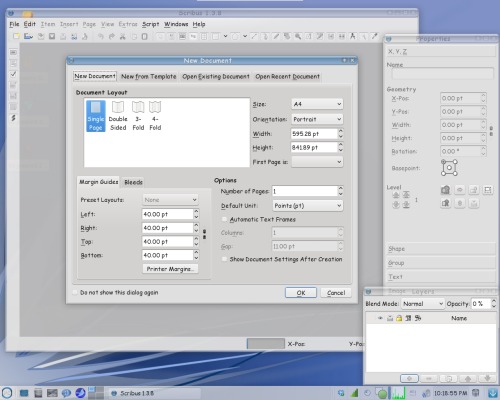The image size is (500, 400).
Task: Pick the 4-Fold layout icon
Action: (x=155, y=116)
